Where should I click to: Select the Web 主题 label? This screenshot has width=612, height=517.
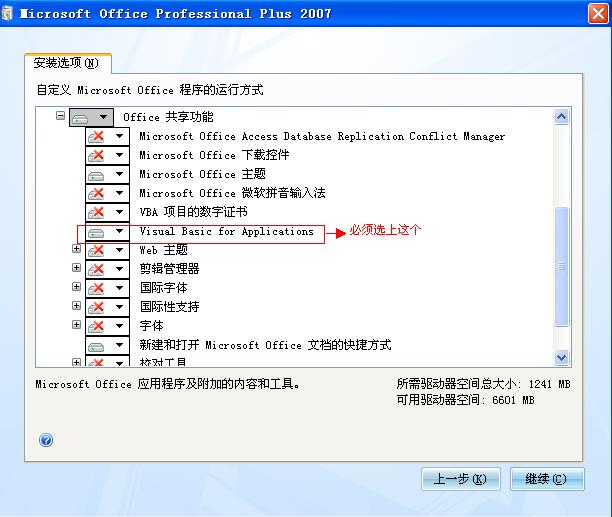tap(164, 250)
